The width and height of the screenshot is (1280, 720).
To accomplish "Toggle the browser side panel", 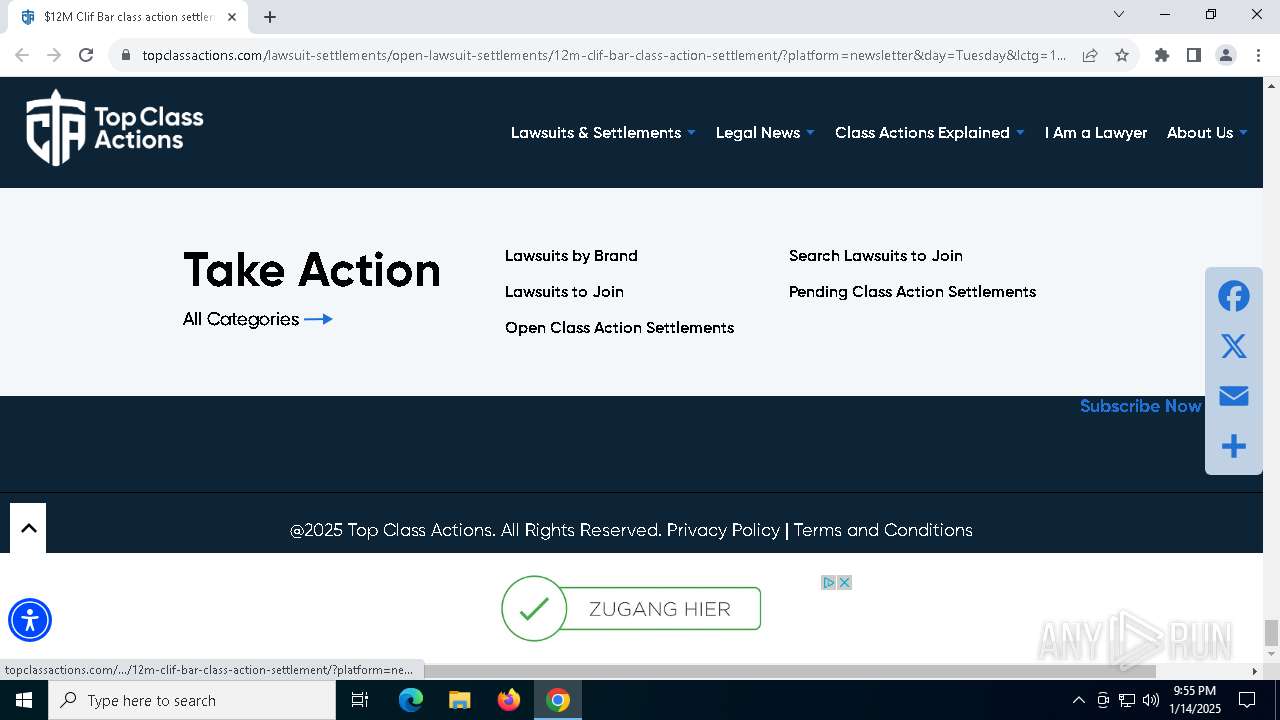I will point(1193,55).
